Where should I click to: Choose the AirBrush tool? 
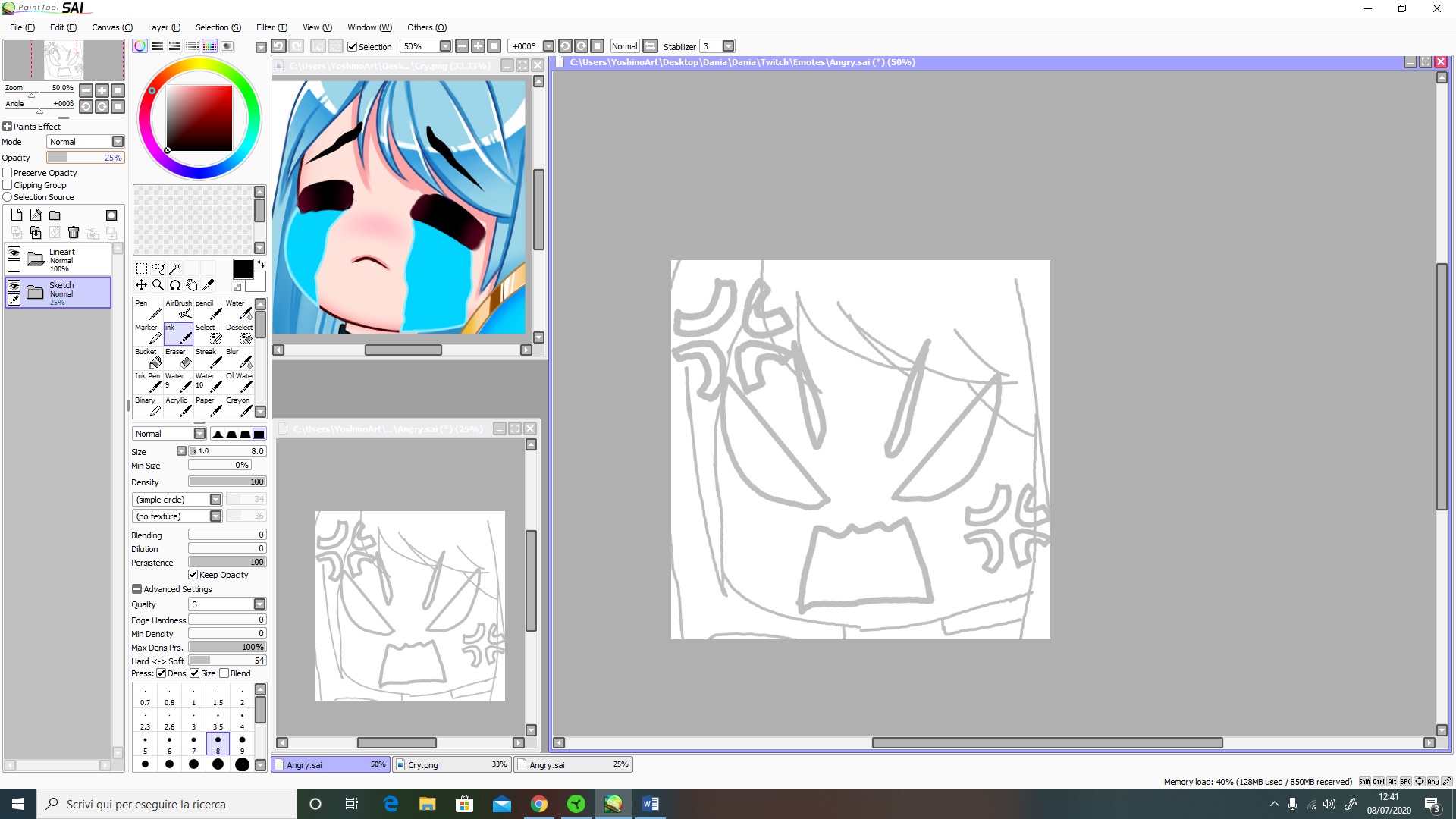coord(178,309)
